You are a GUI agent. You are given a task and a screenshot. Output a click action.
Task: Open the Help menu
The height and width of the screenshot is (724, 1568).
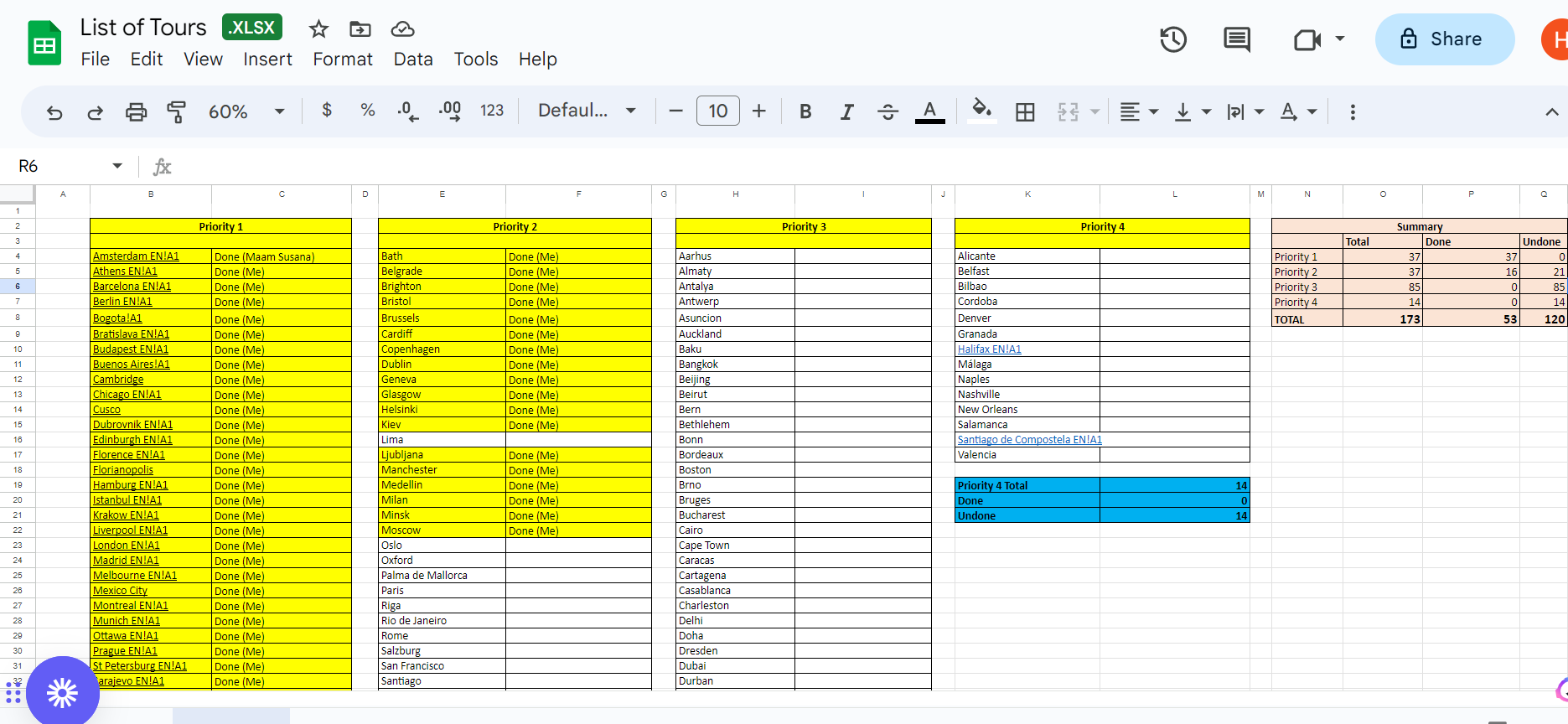(x=538, y=59)
